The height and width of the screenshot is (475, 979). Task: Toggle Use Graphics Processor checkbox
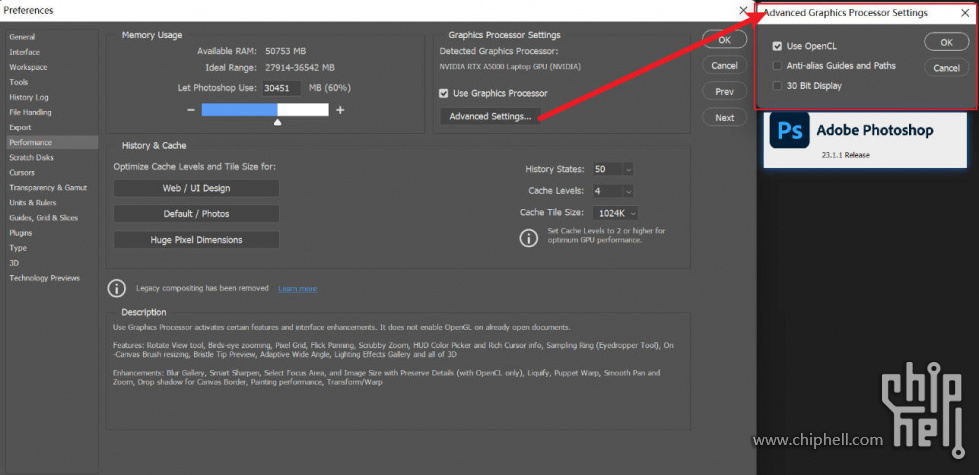[444, 93]
